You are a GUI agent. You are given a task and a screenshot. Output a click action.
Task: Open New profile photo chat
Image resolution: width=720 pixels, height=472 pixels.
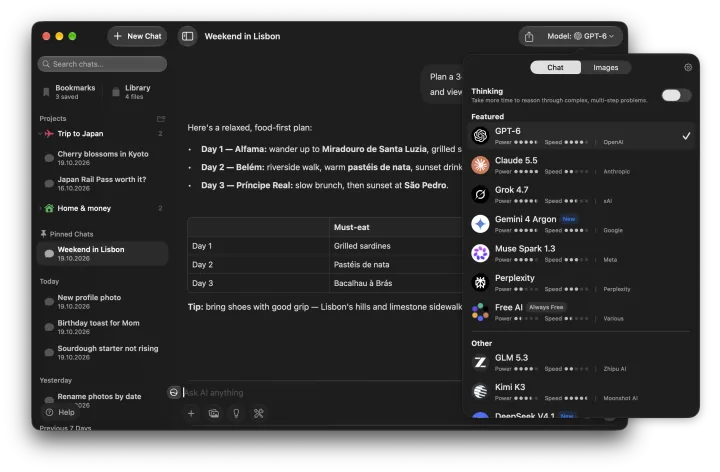(102, 302)
